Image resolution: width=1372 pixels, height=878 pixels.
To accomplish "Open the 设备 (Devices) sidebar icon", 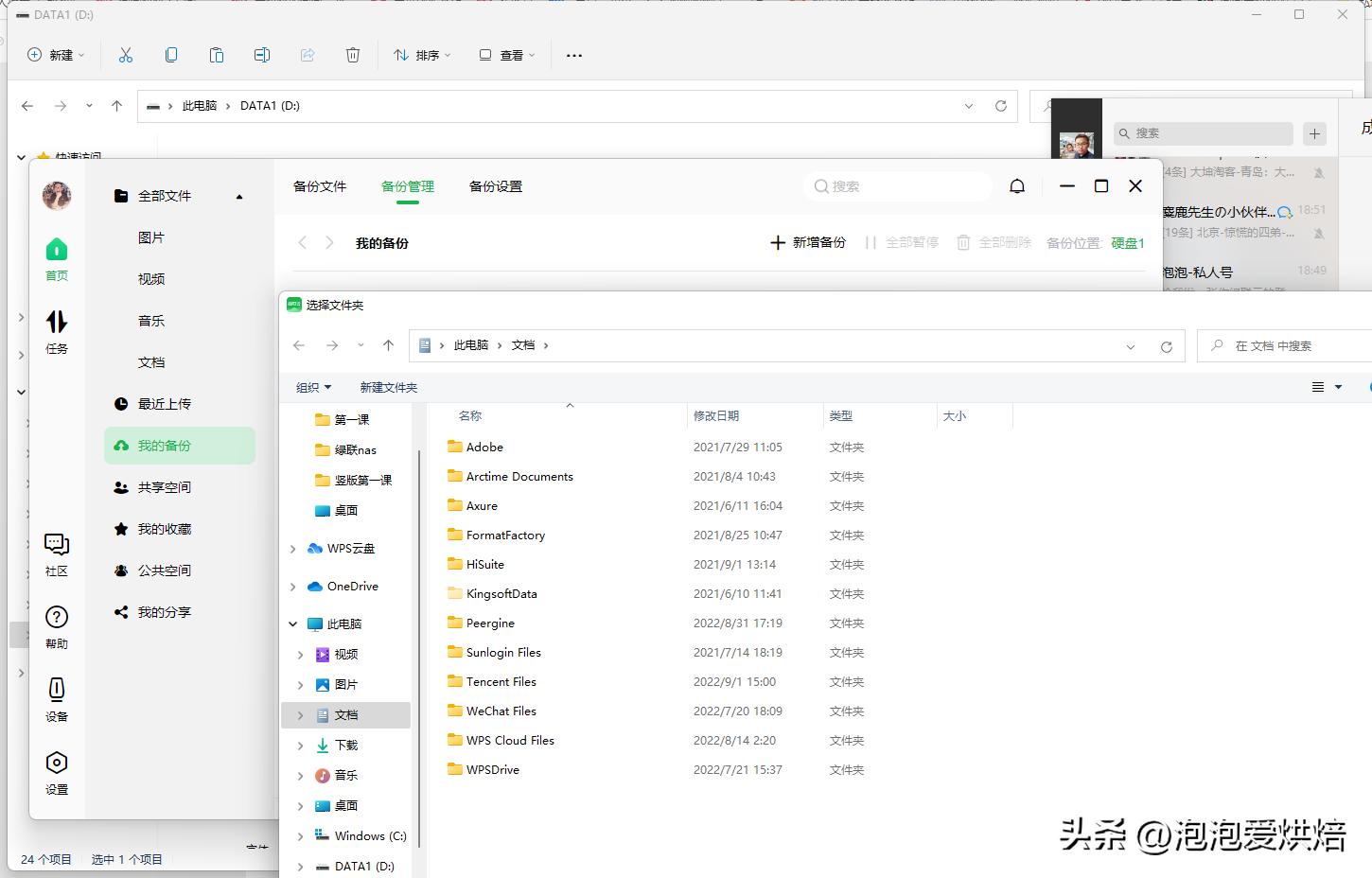I will pos(57,698).
